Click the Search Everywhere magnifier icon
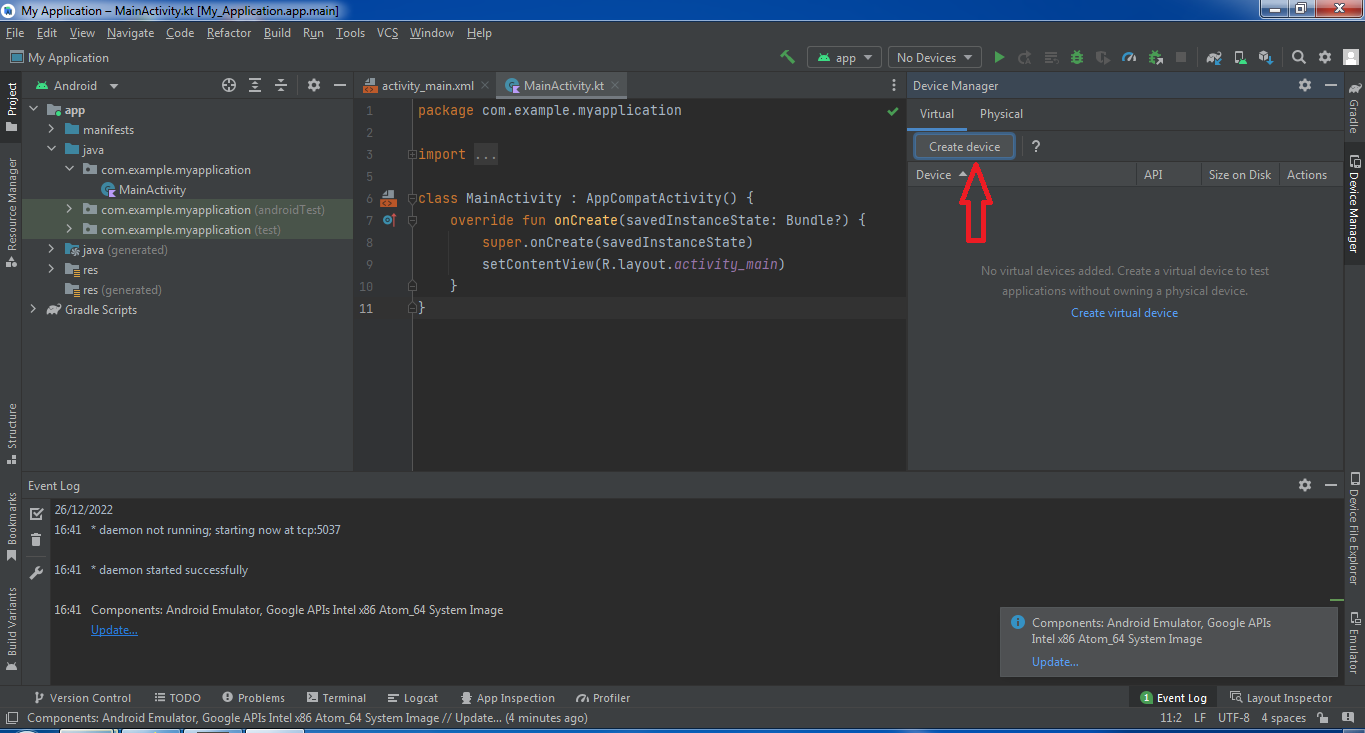Viewport: 1365px width, 733px height. [1298, 58]
